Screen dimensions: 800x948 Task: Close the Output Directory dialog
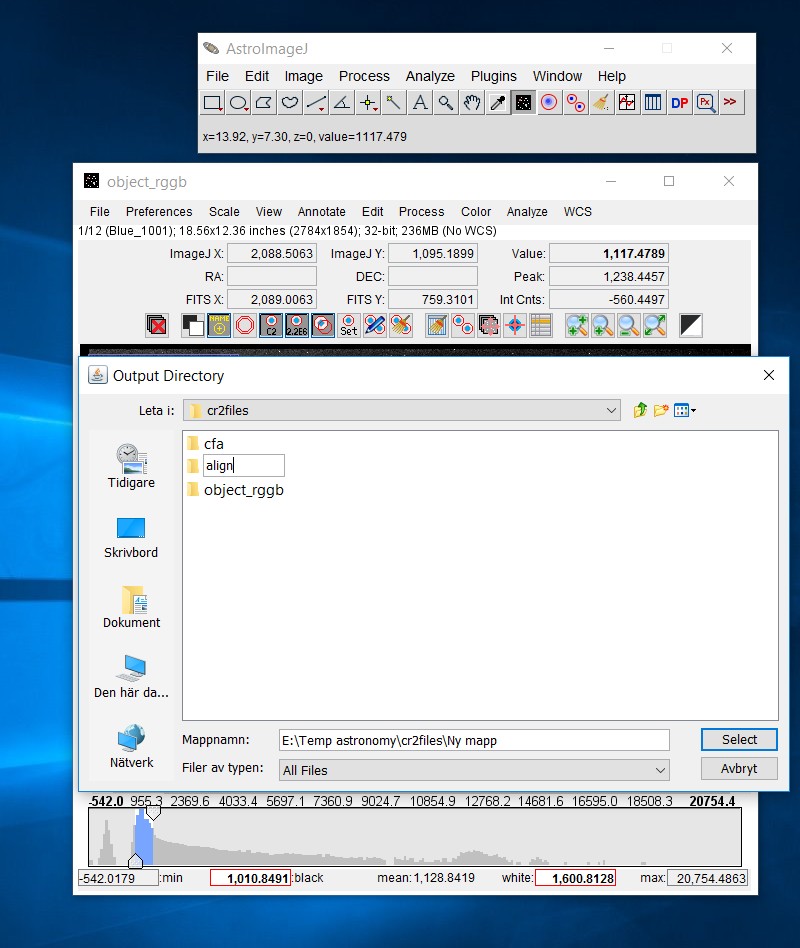769,375
